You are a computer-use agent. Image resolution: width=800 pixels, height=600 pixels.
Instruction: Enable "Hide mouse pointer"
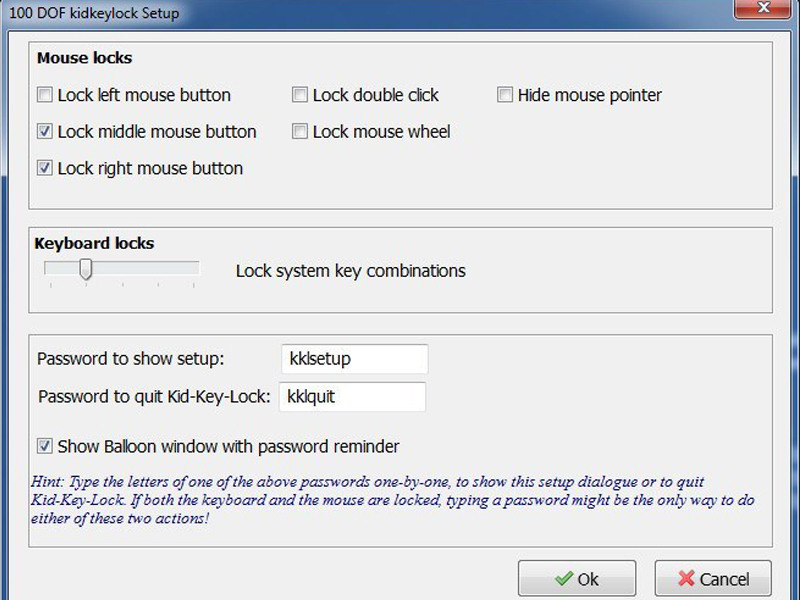click(506, 94)
